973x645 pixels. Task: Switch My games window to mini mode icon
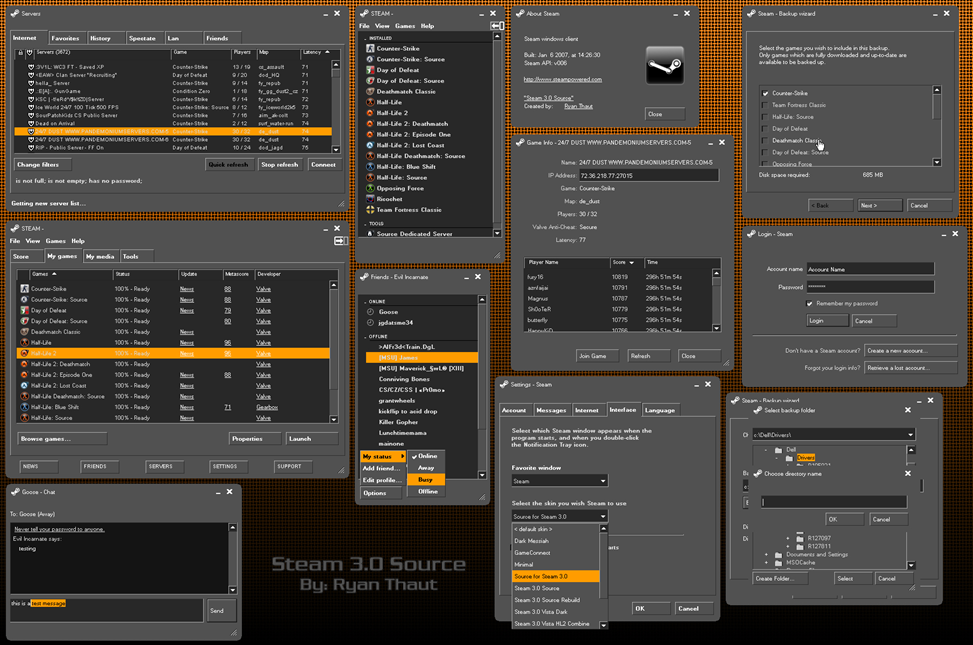pyautogui.click(x=341, y=241)
